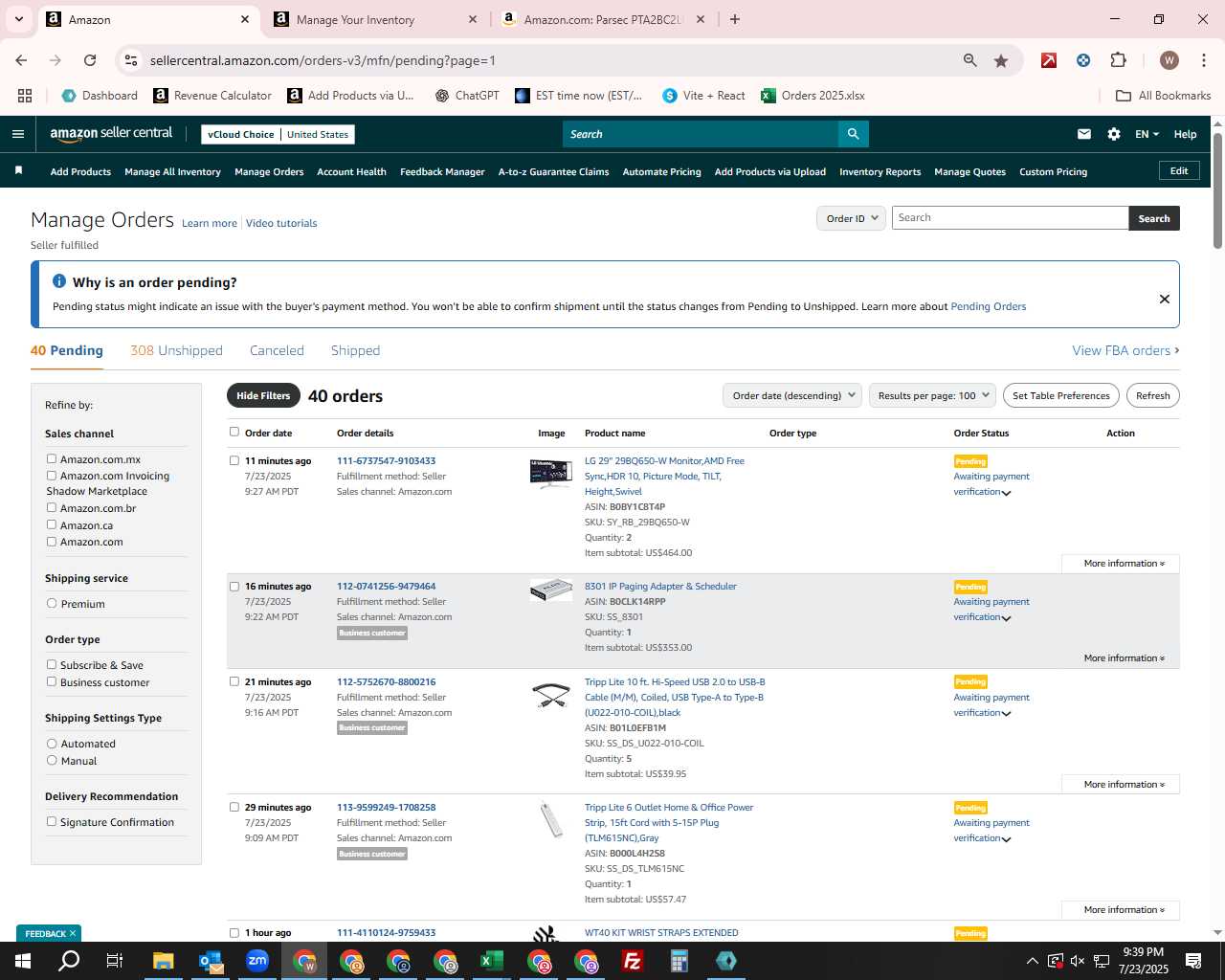Select the Premium shipping service radio
This screenshot has height=980, width=1225.
pyautogui.click(x=52, y=603)
